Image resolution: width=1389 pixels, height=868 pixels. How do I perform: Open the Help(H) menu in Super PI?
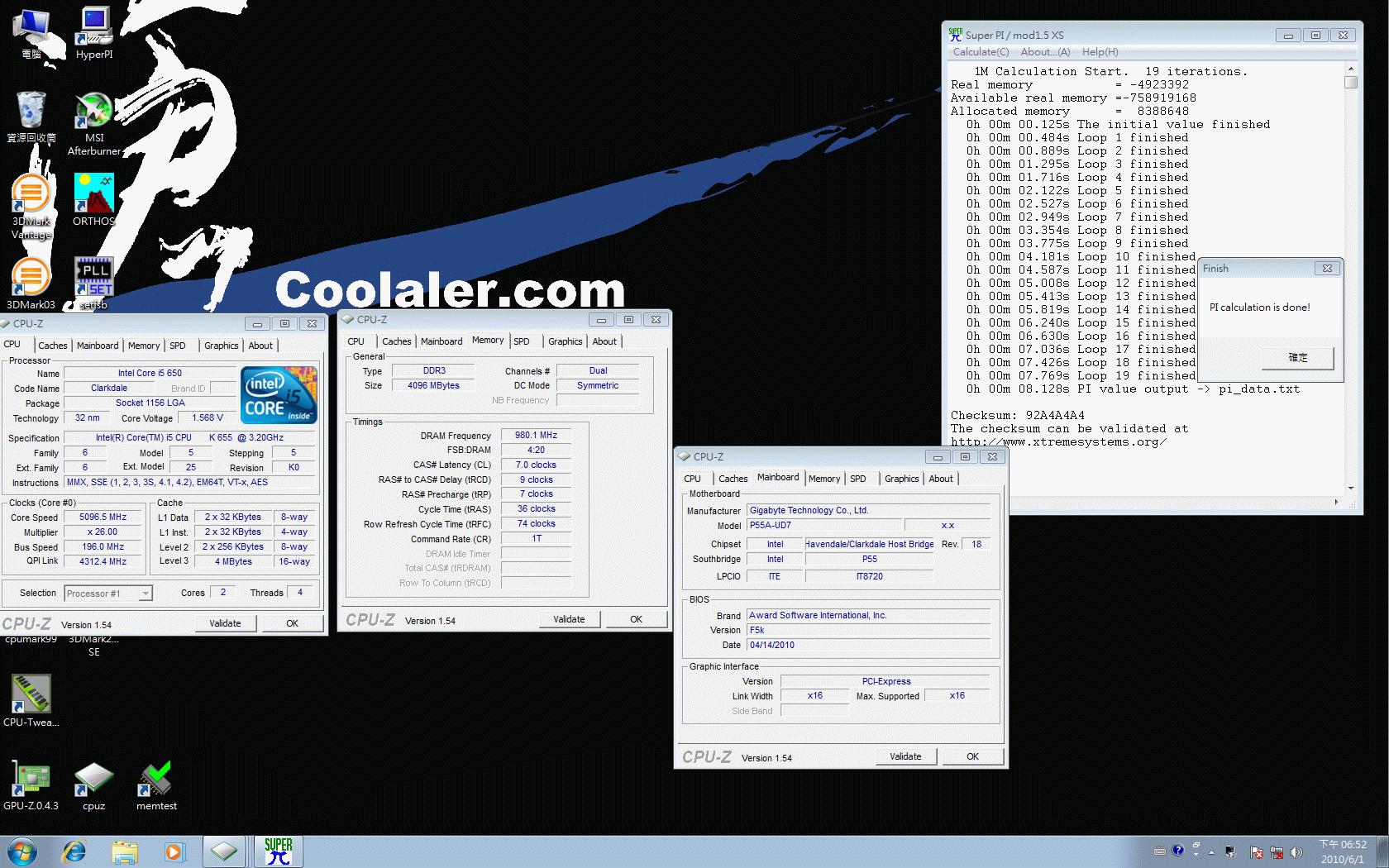click(x=1100, y=52)
